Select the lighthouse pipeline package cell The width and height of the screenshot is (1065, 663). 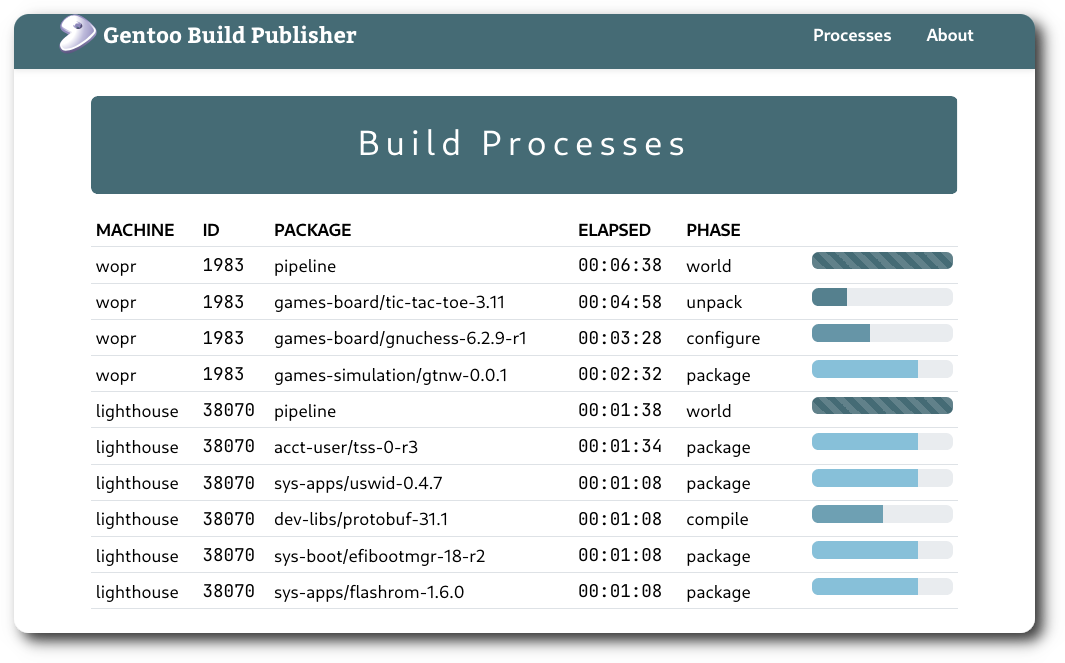(305, 411)
